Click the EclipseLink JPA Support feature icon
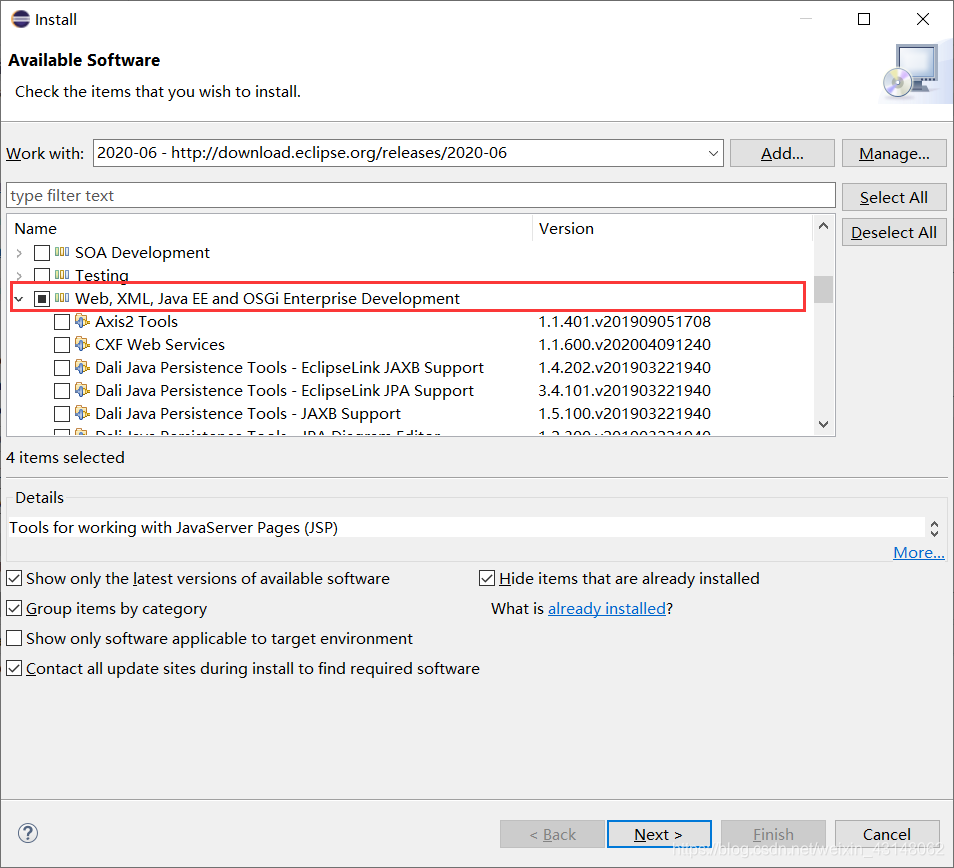 (82, 390)
